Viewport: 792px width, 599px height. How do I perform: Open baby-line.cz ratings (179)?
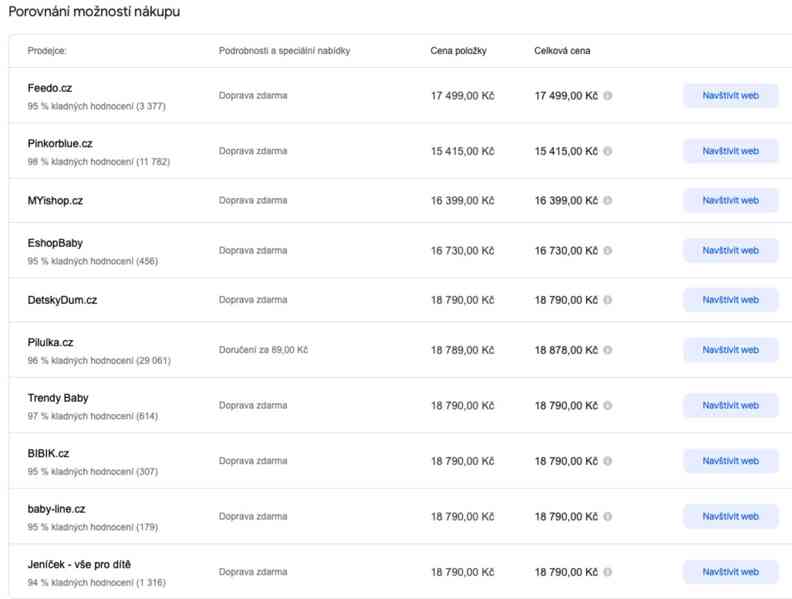[92, 527]
